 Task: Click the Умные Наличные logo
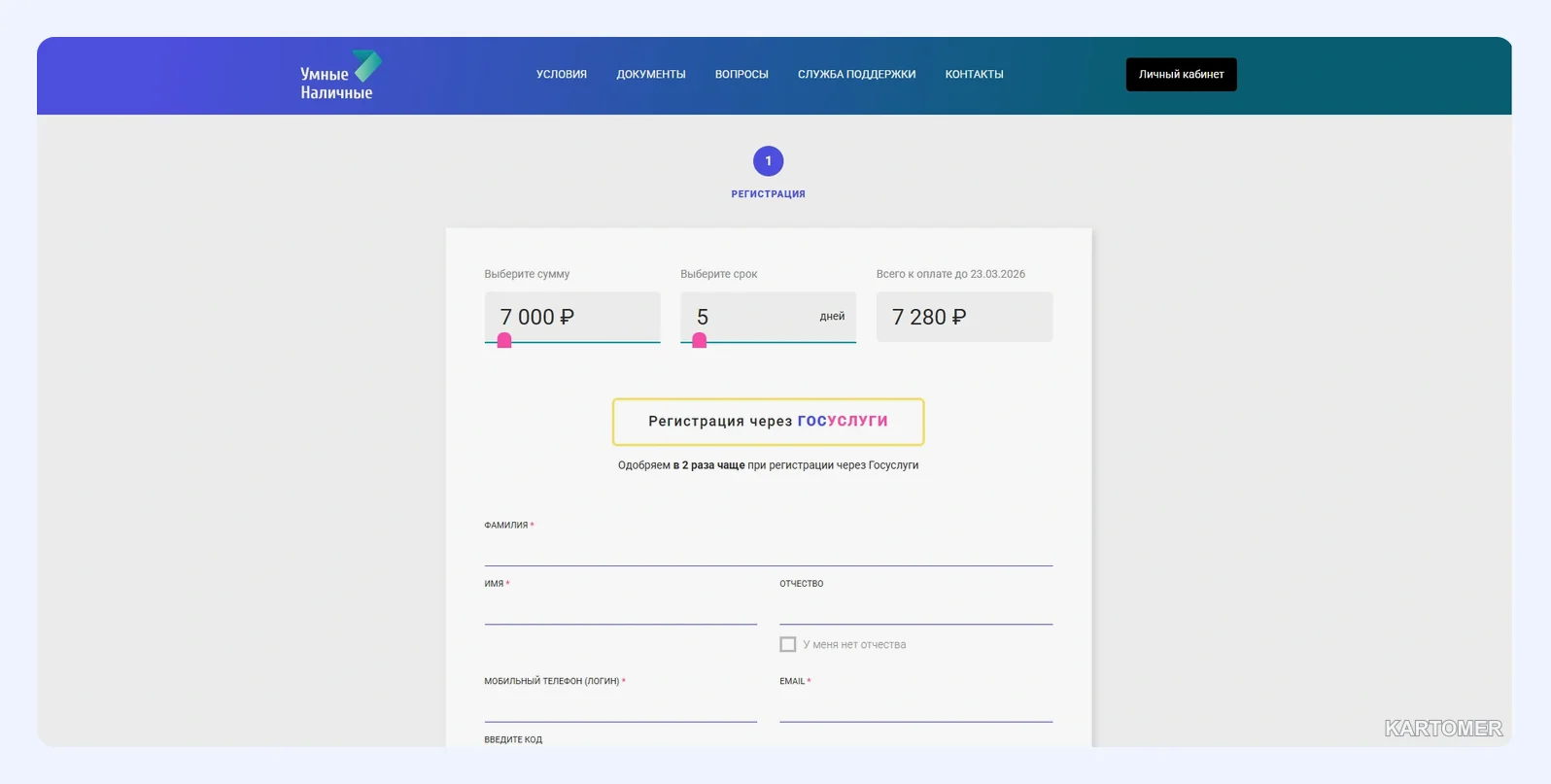340,75
